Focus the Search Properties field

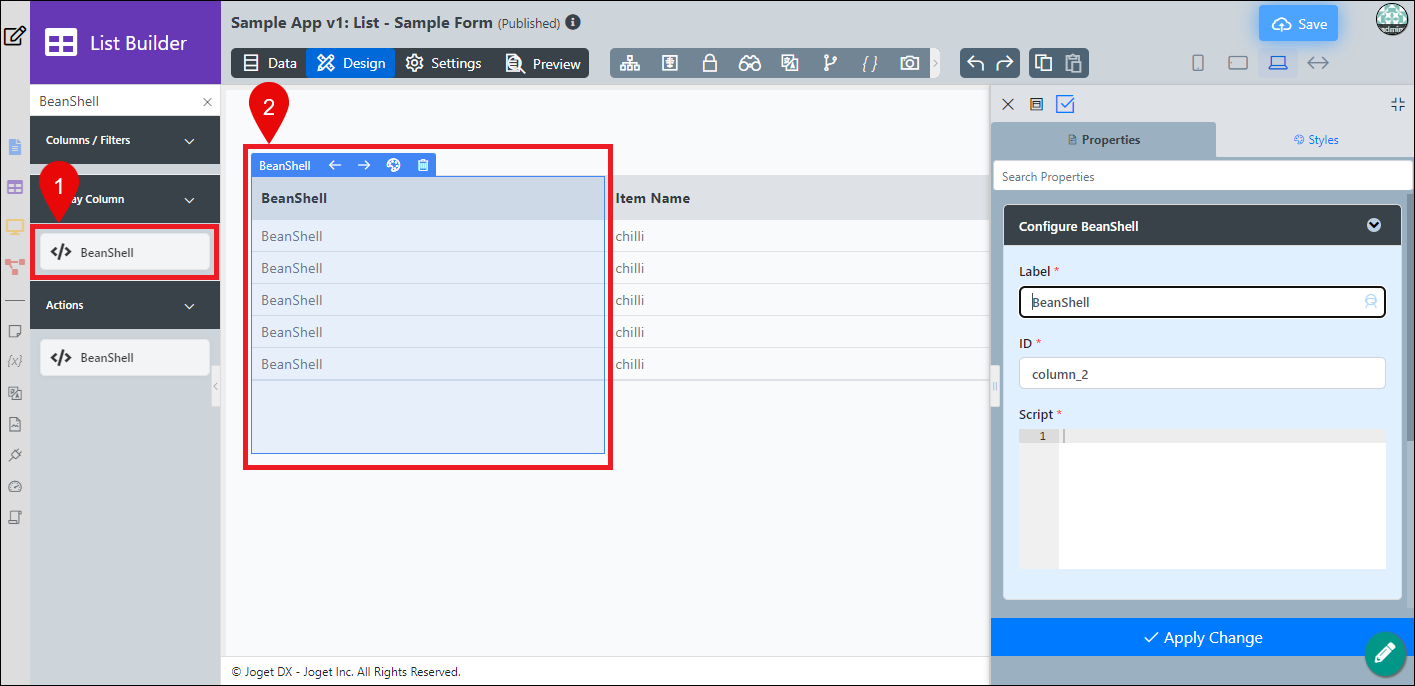click(x=1201, y=176)
